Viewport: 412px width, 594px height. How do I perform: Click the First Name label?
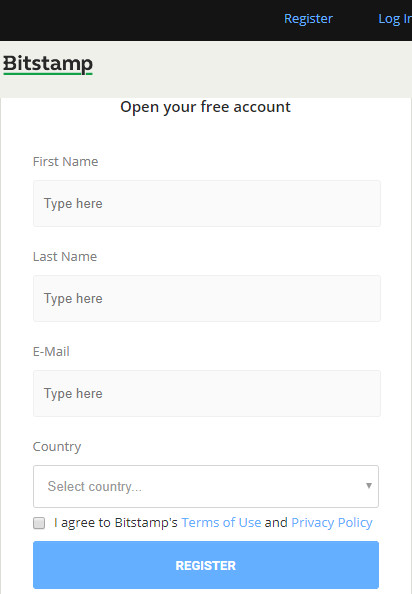tap(66, 162)
